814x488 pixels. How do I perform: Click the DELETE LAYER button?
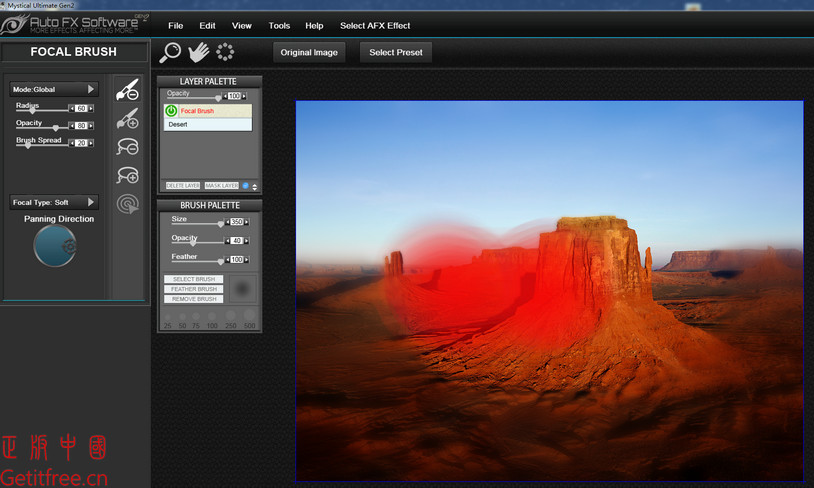click(183, 185)
